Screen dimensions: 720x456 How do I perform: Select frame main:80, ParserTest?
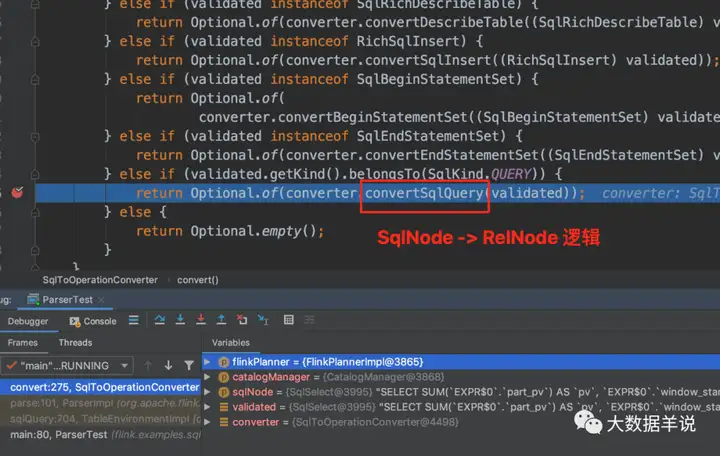[x=101, y=434]
